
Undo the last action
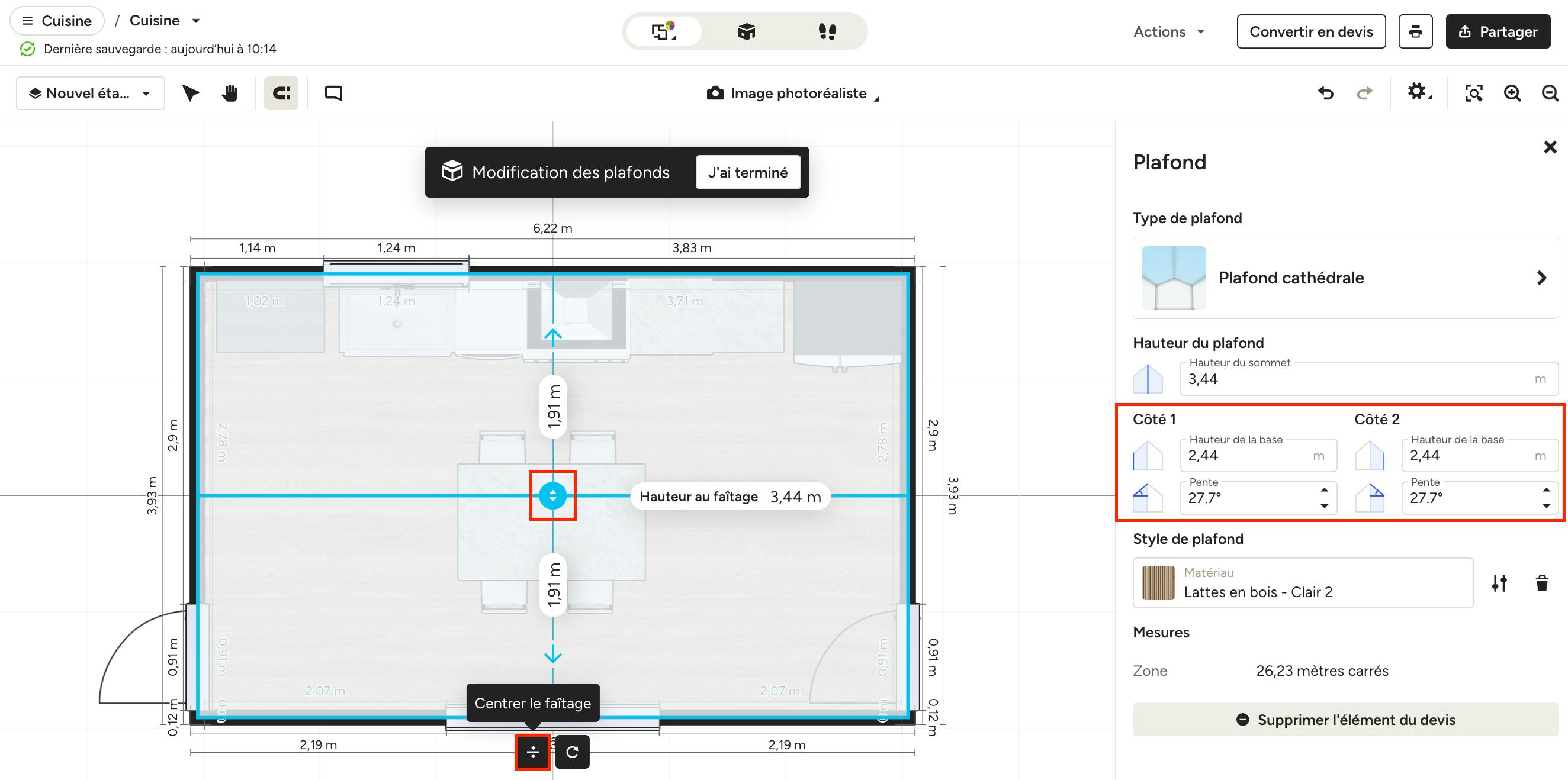(1326, 93)
